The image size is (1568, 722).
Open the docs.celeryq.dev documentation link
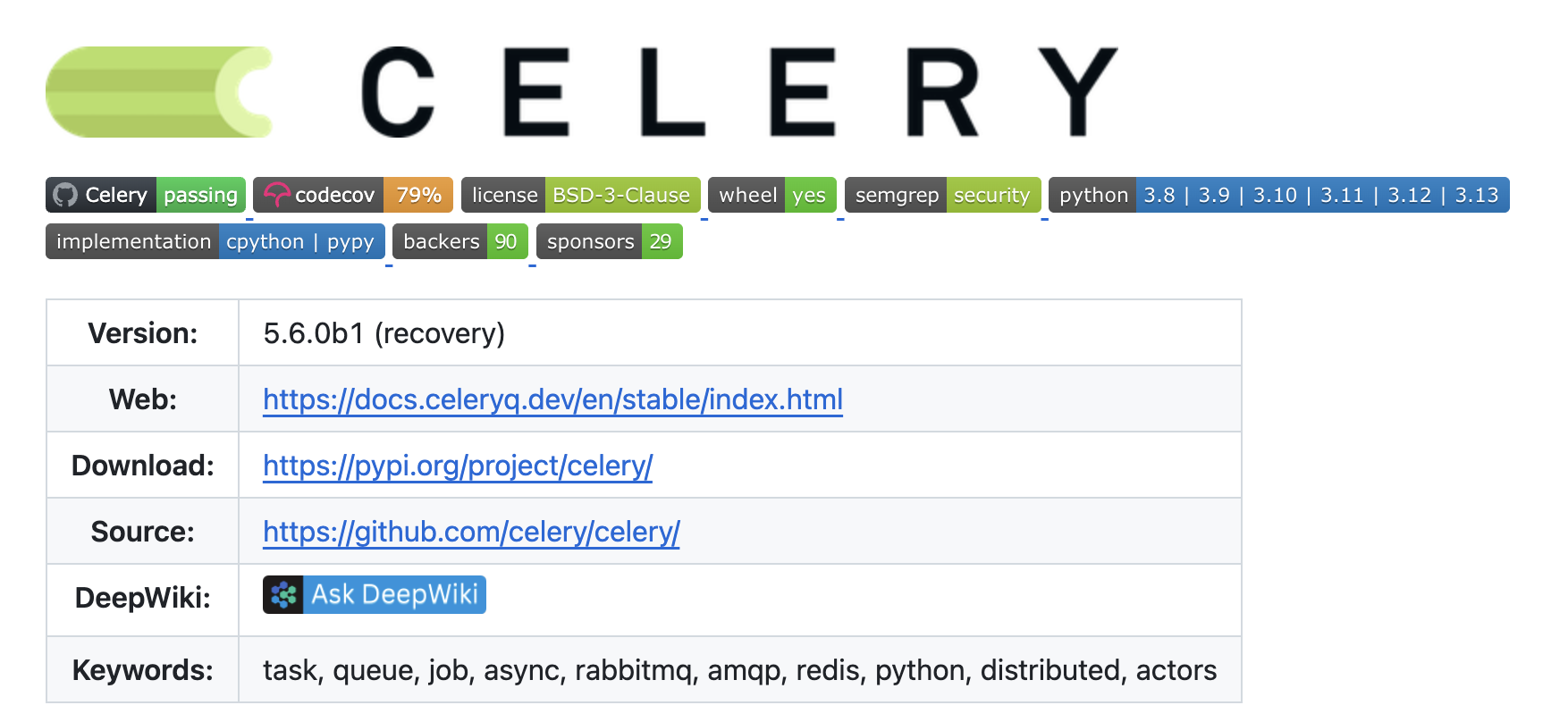[x=552, y=399]
